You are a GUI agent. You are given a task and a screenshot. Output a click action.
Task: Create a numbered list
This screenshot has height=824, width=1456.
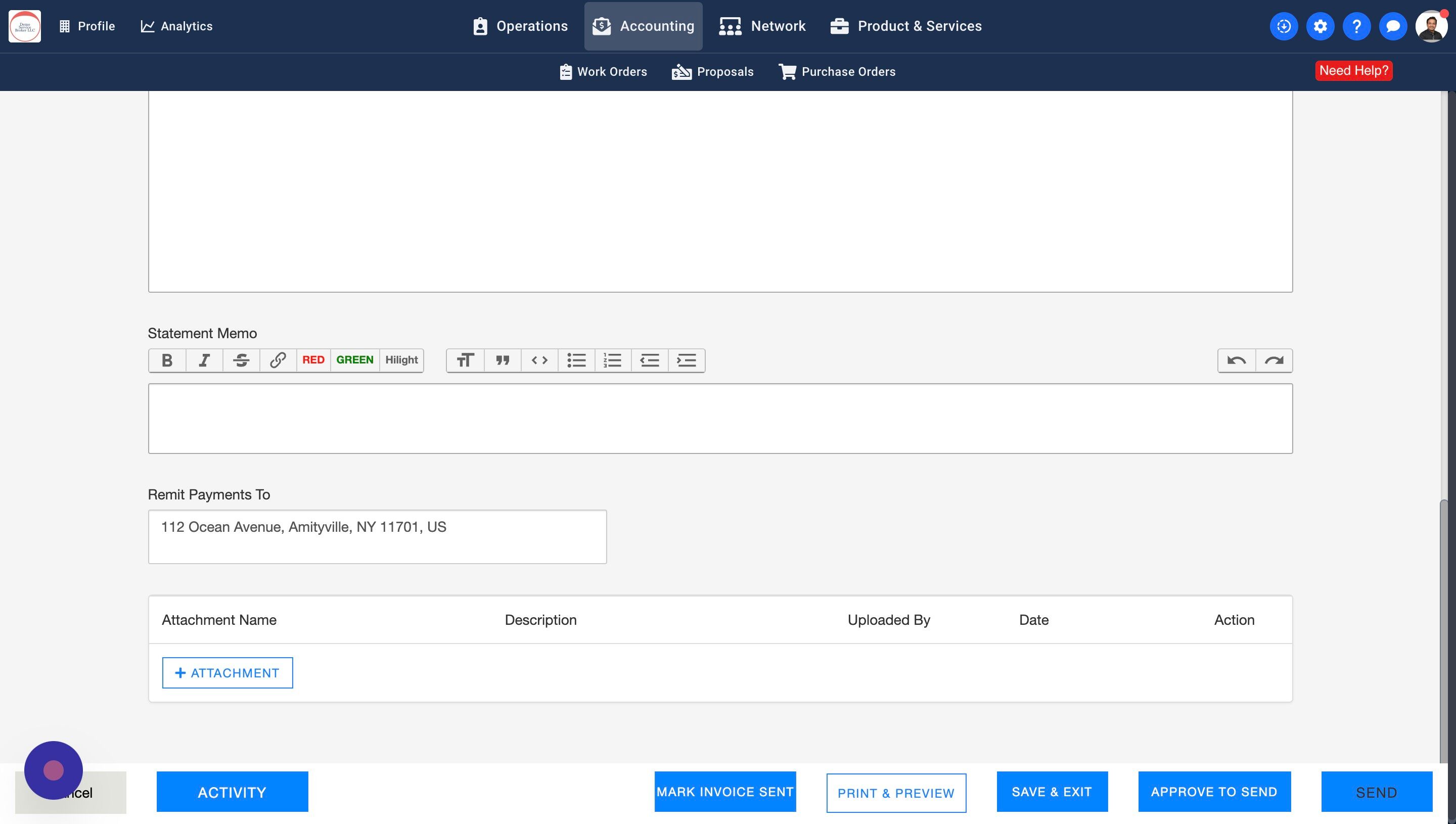613,360
